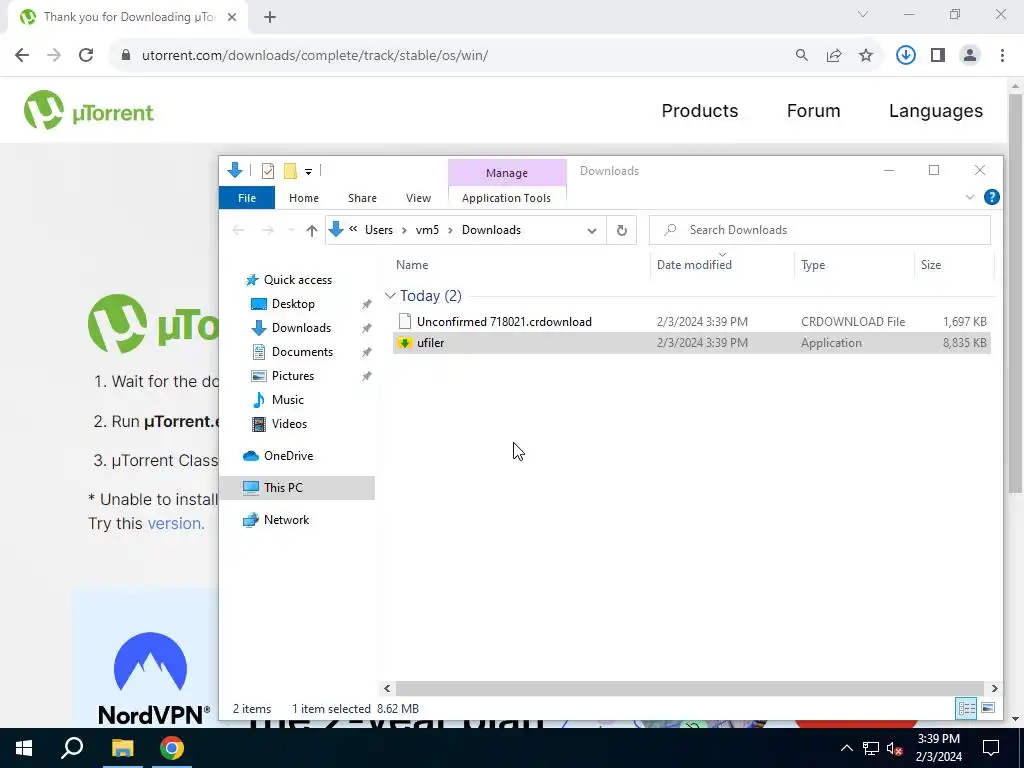The height and width of the screenshot is (768, 1024).
Task: Open address bar history dropdown
Action: [x=592, y=231]
